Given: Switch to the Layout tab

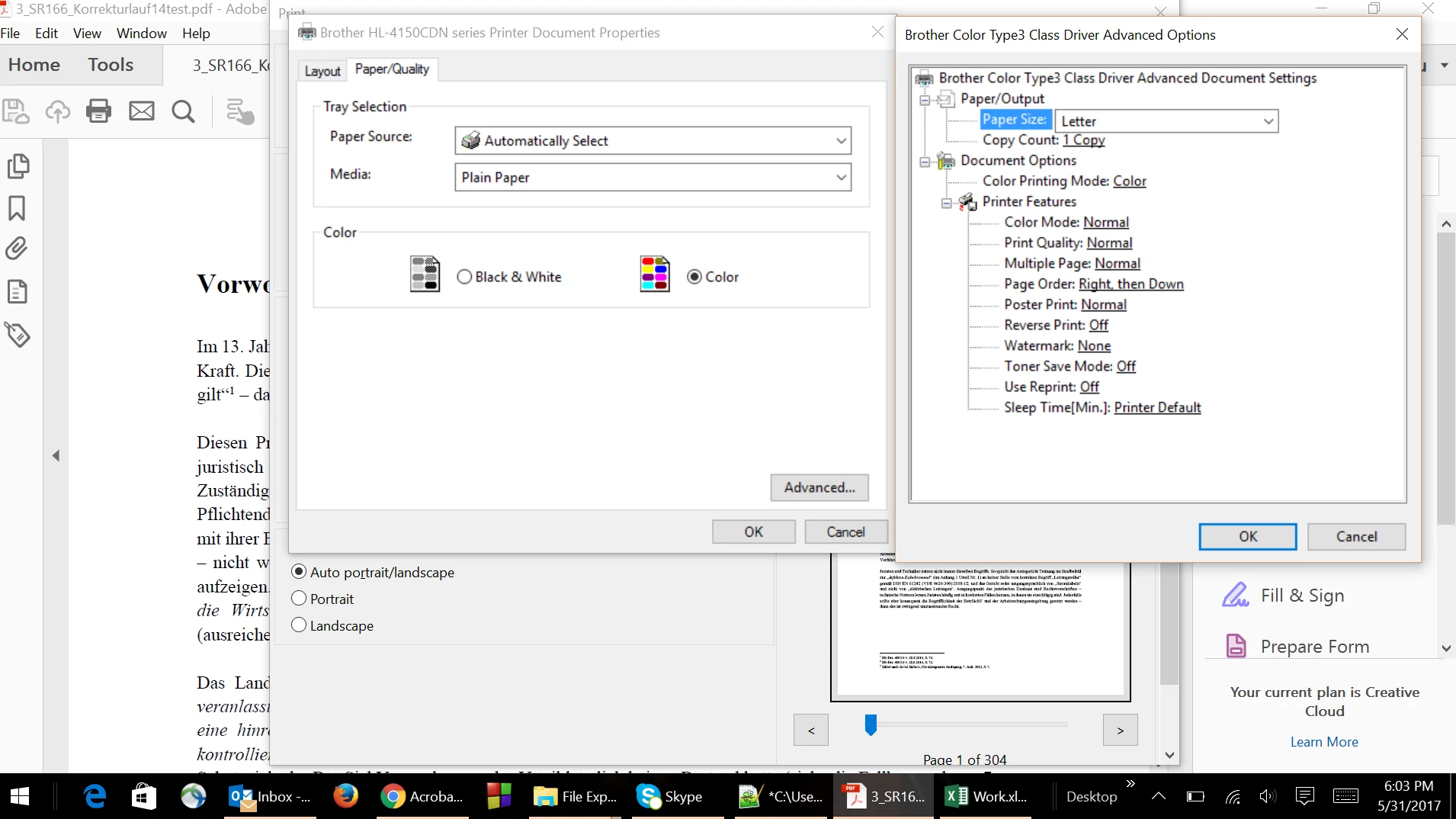Looking at the screenshot, I should [x=322, y=71].
